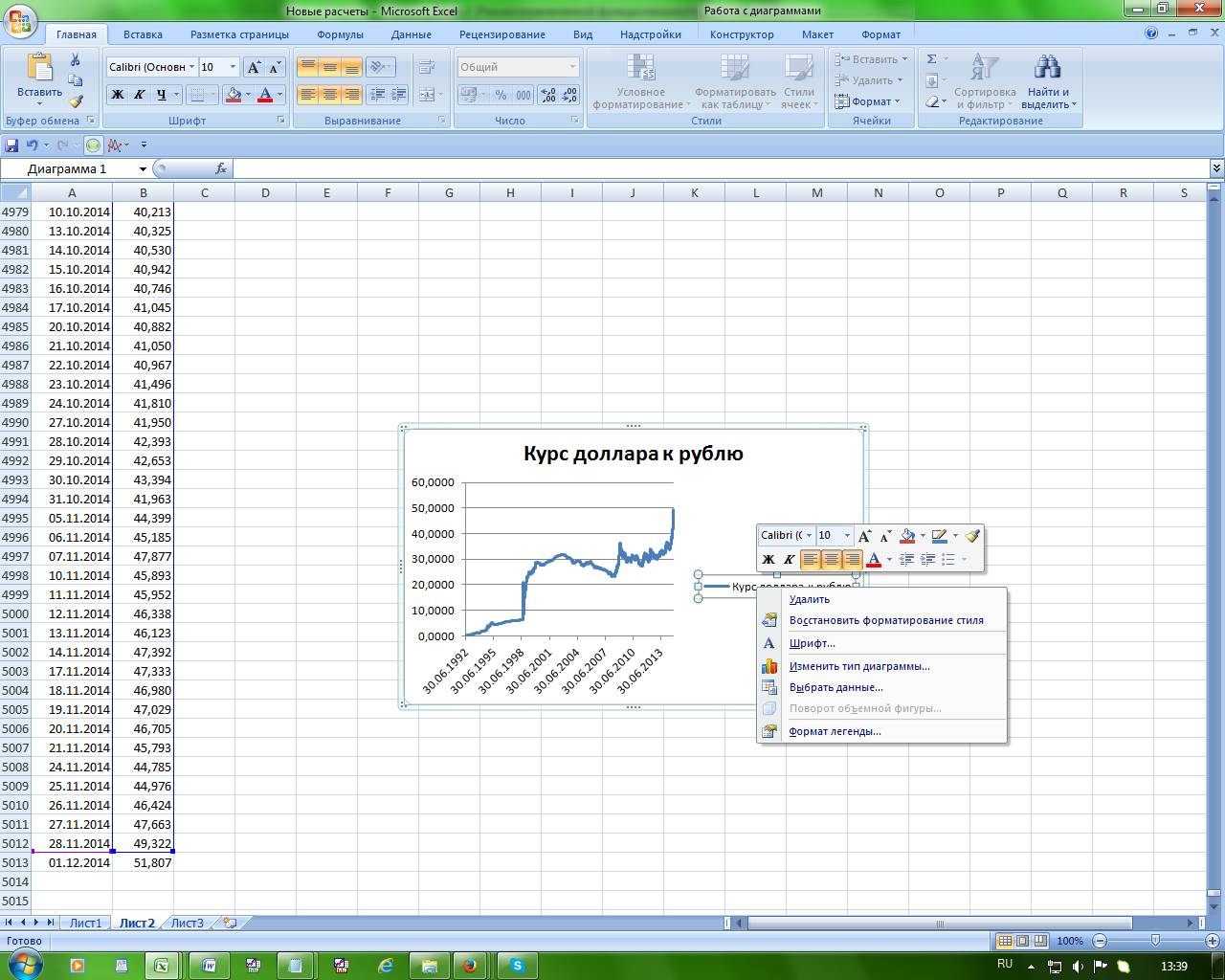
Task: Click the Save icon in the quick access toolbar
Action: click(11, 145)
